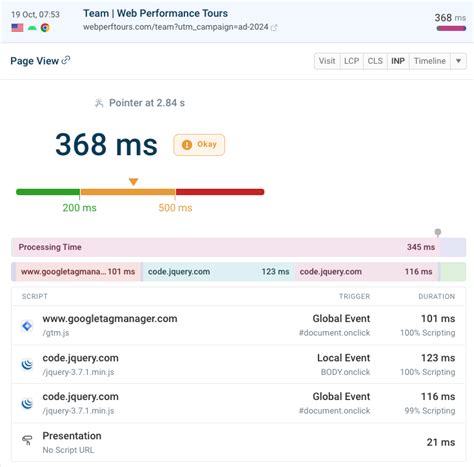
Task: Open the external URL link icon
Action: coord(274,28)
